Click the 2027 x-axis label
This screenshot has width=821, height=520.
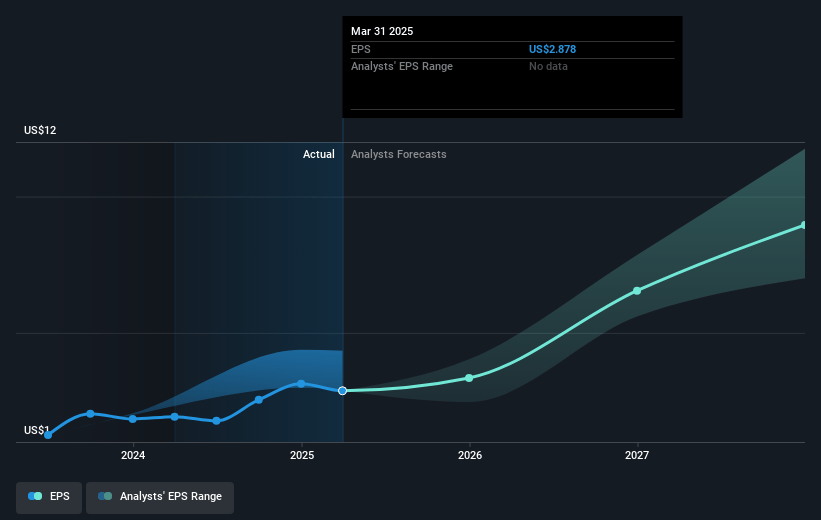637,456
